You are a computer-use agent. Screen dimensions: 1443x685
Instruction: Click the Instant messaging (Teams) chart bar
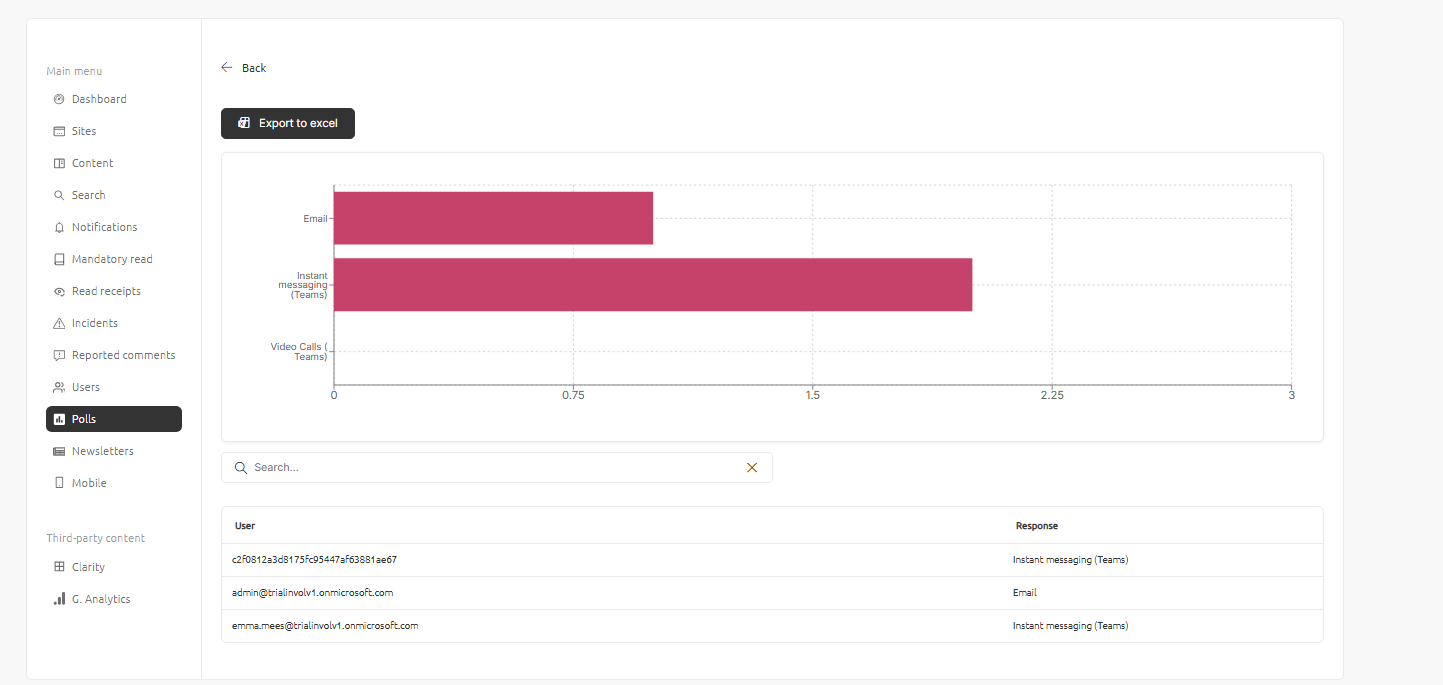(x=652, y=285)
